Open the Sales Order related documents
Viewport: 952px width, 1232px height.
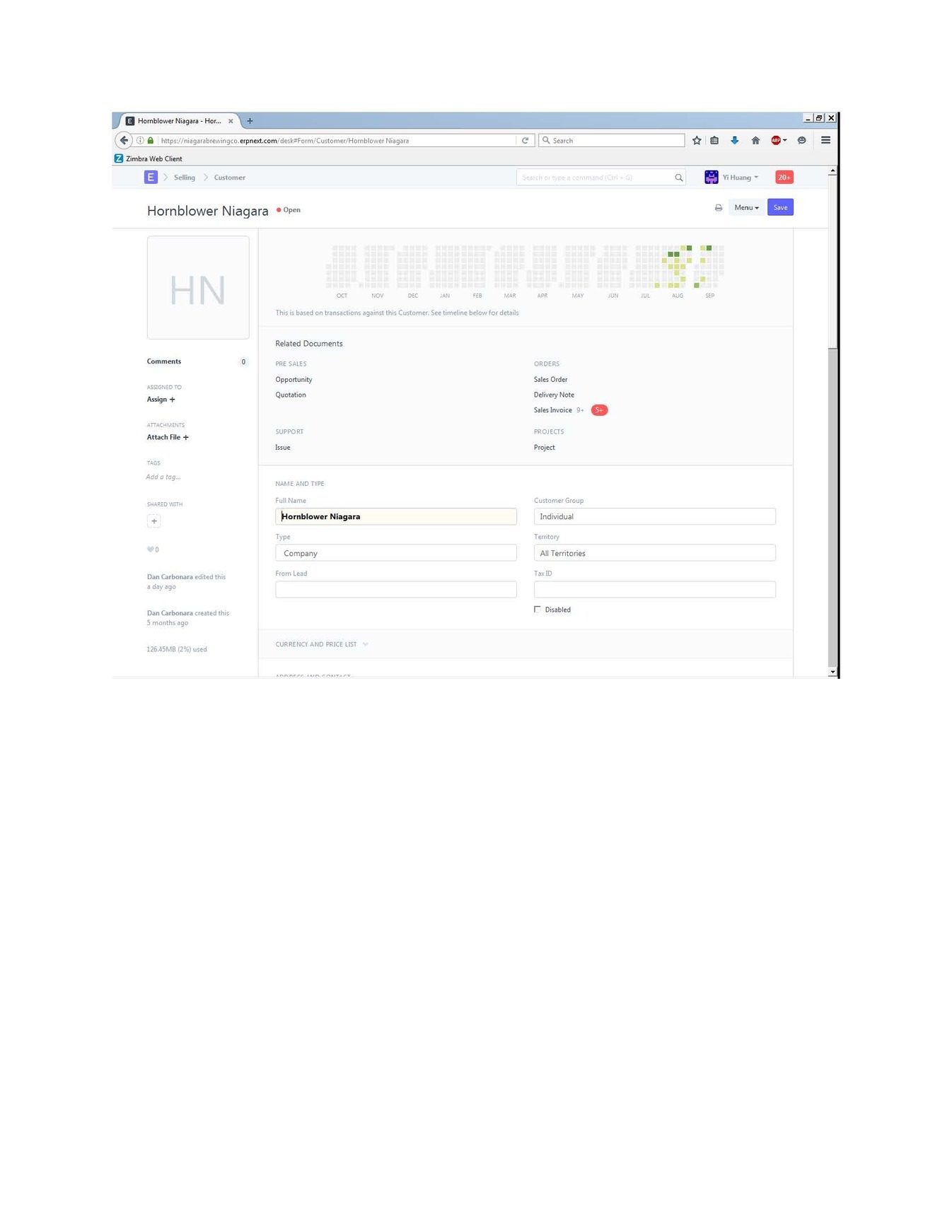550,380
